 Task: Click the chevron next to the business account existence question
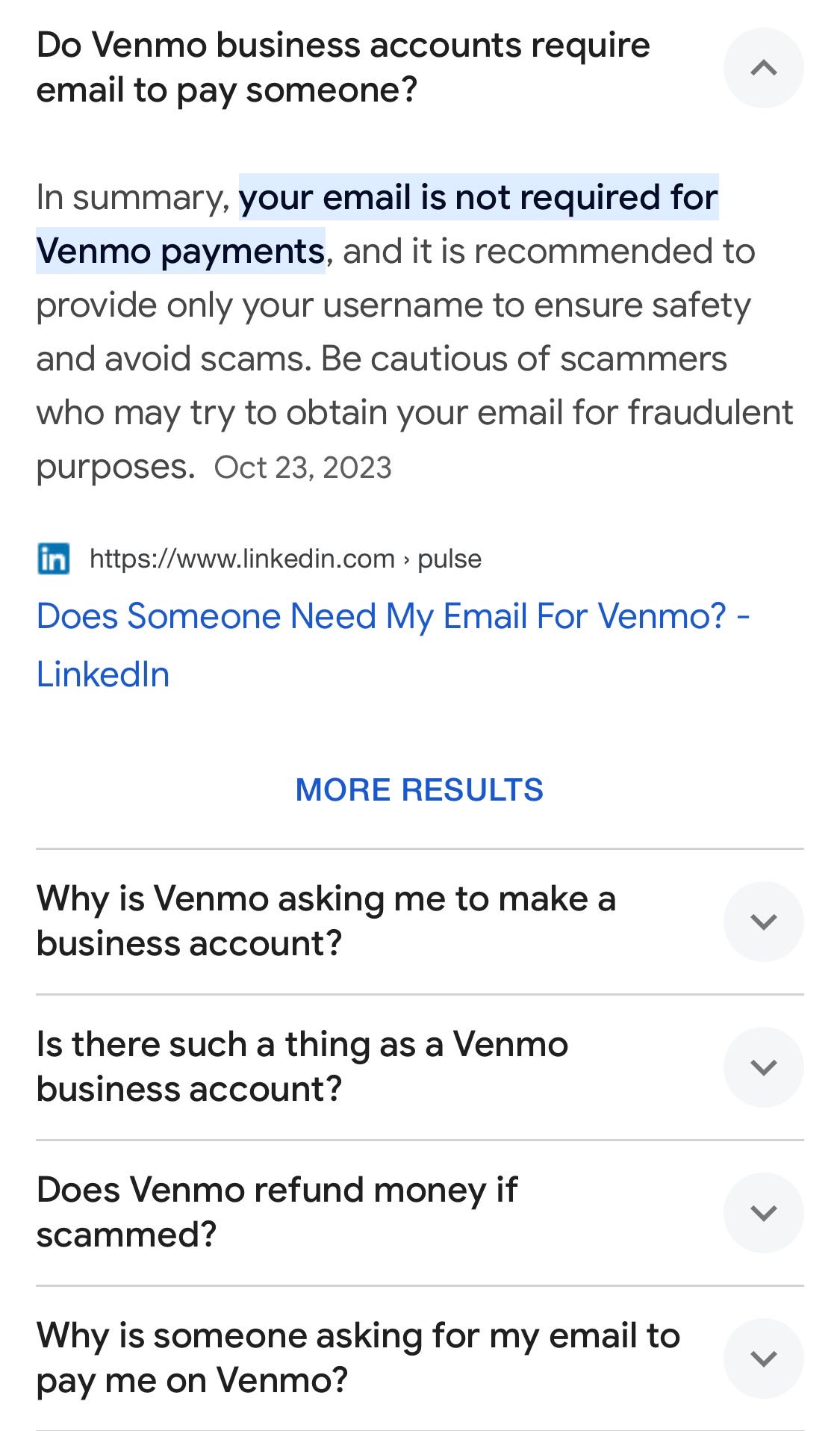click(763, 1067)
